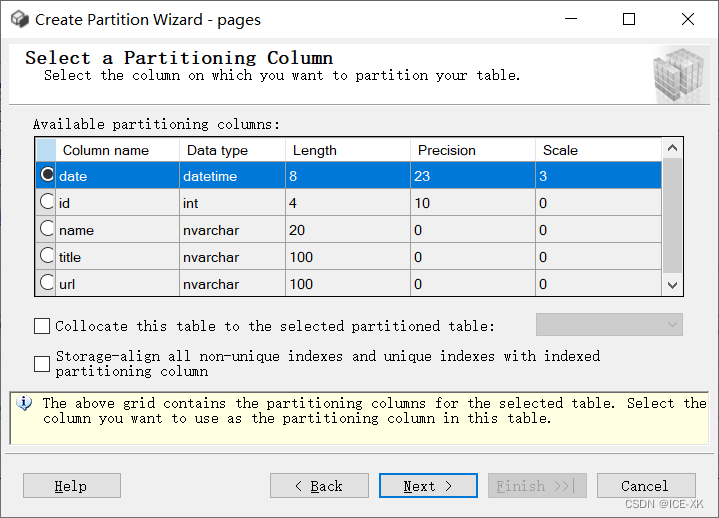Viewport: 719px width, 518px height.
Task: Pick the title column radio button
Action: click(x=47, y=256)
